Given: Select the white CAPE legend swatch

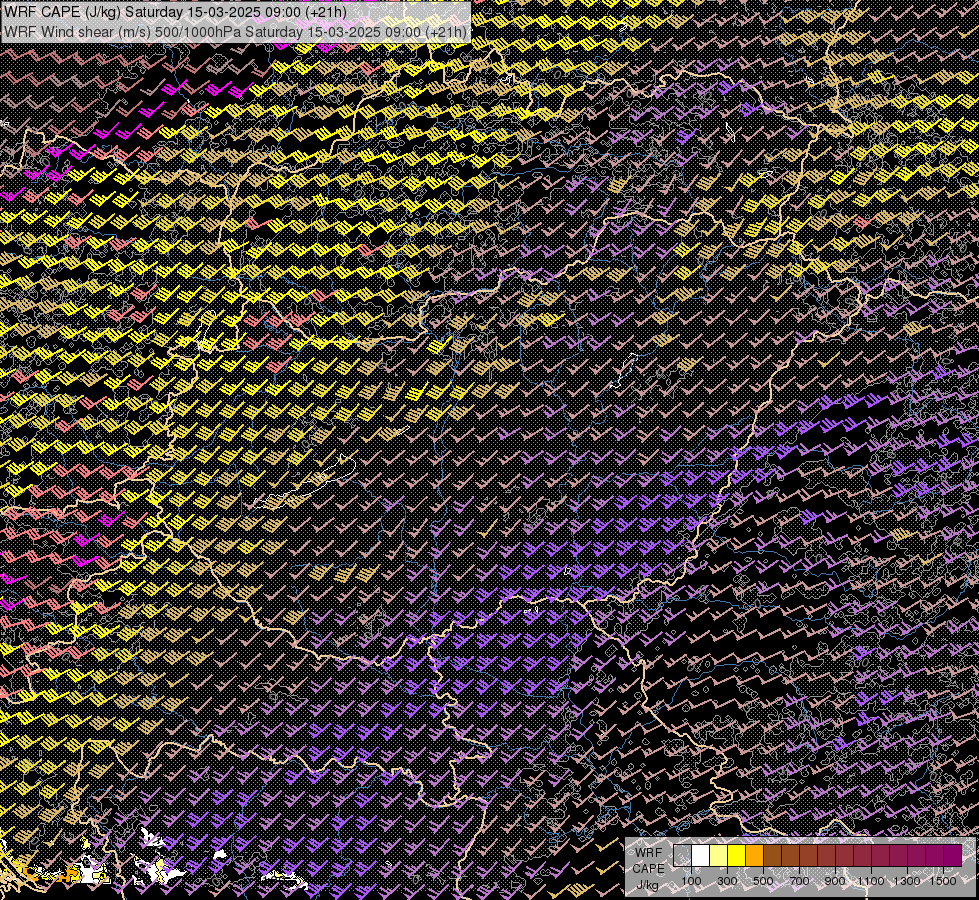Looking at the screenshot, I should click(x=701, y=856).
